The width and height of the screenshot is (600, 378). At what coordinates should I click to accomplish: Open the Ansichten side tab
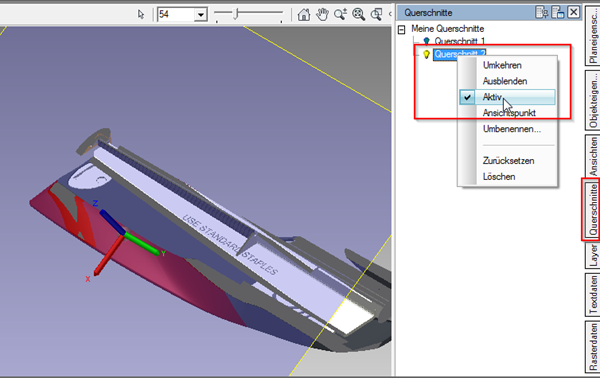coord(593,156)
